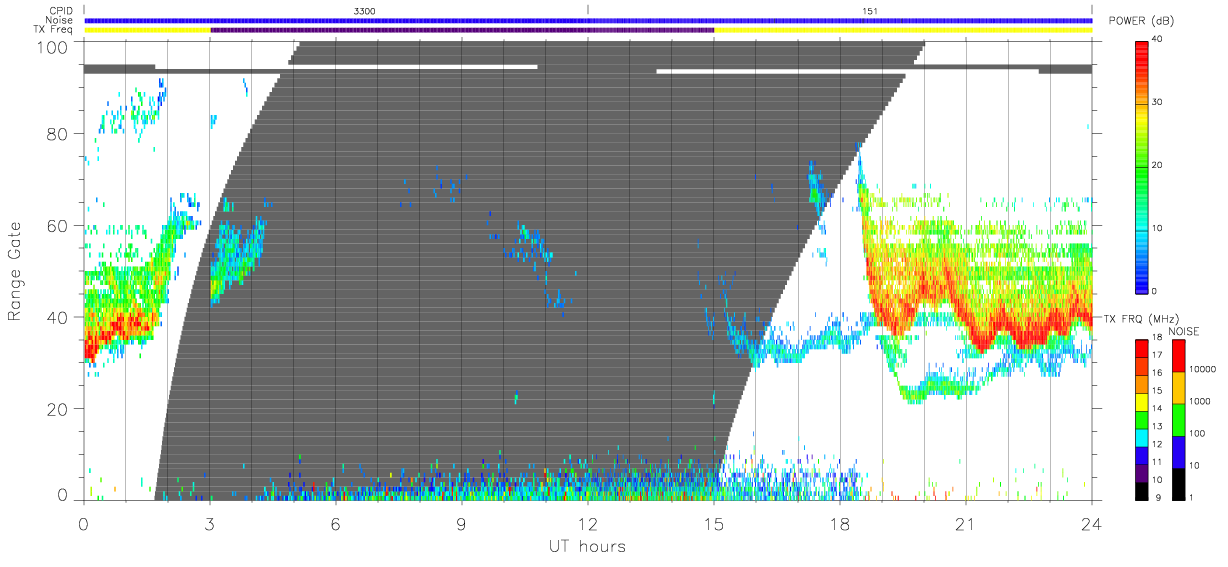Click the '10000' label on NOISE legend
Screen dimensions: 1228x567
[x=1201, y=370]
